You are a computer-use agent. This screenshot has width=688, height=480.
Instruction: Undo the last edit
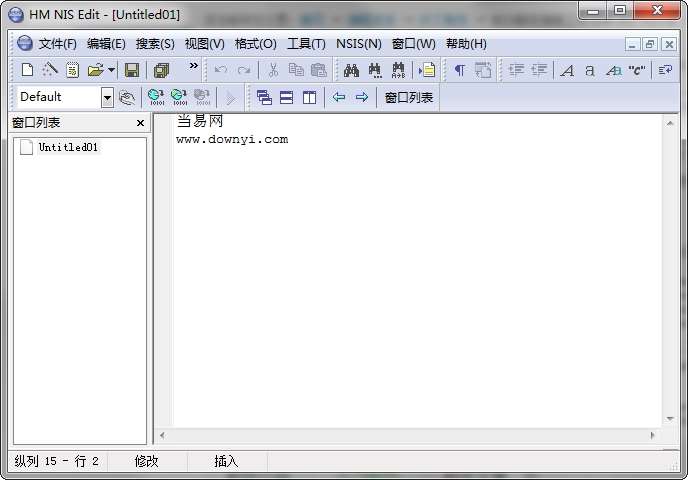pos(221,70)
